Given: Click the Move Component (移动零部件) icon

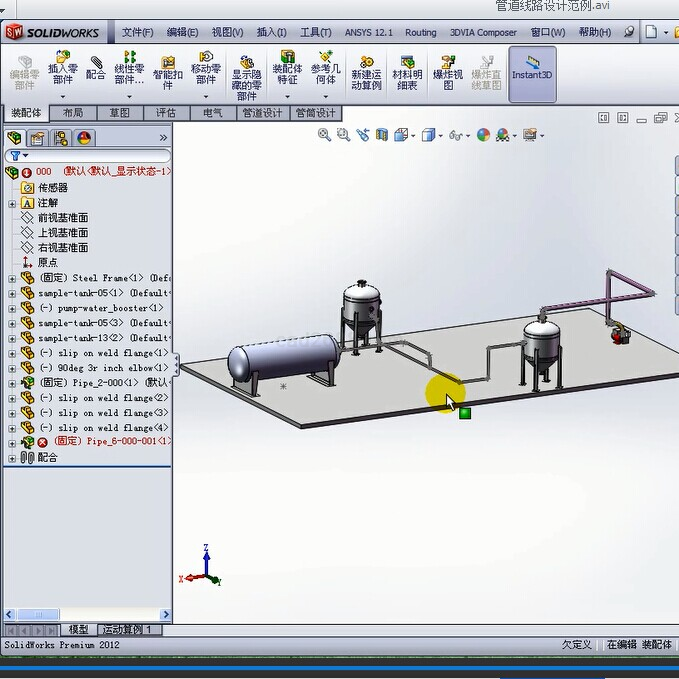Looking at the screenshot, I should 206,68.
